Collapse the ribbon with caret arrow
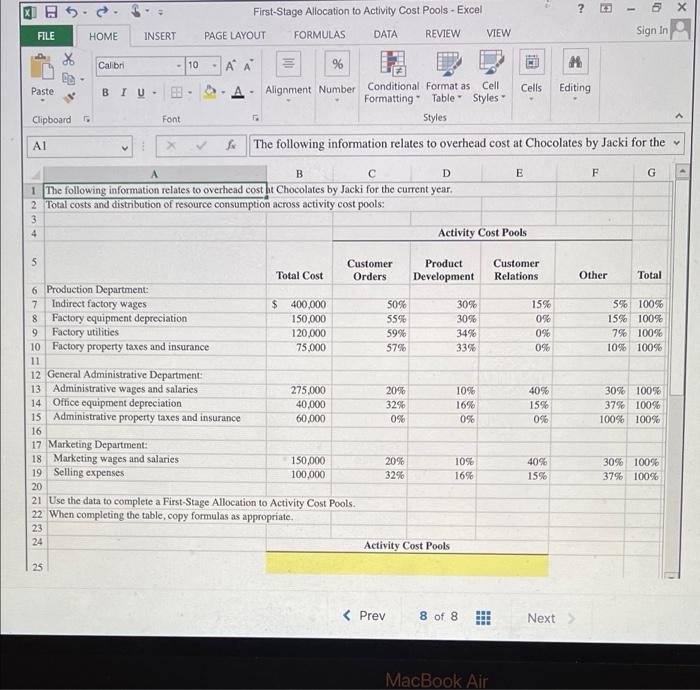This screenshot has height=690, width=700. click(679, 116)
